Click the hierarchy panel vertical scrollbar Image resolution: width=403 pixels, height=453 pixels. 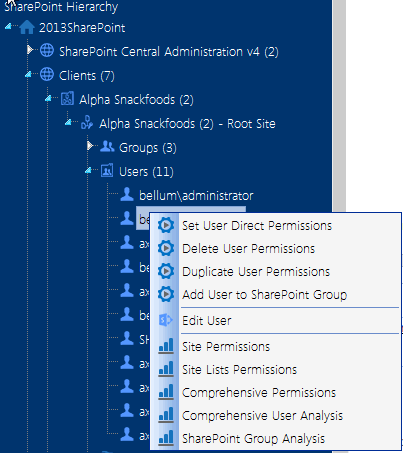point(339,106)
